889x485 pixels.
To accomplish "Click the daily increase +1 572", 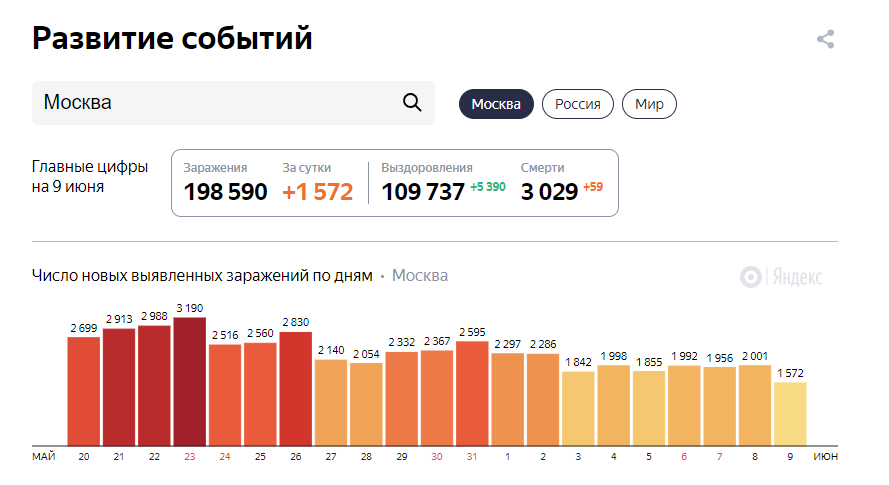I will pos(318,192).
